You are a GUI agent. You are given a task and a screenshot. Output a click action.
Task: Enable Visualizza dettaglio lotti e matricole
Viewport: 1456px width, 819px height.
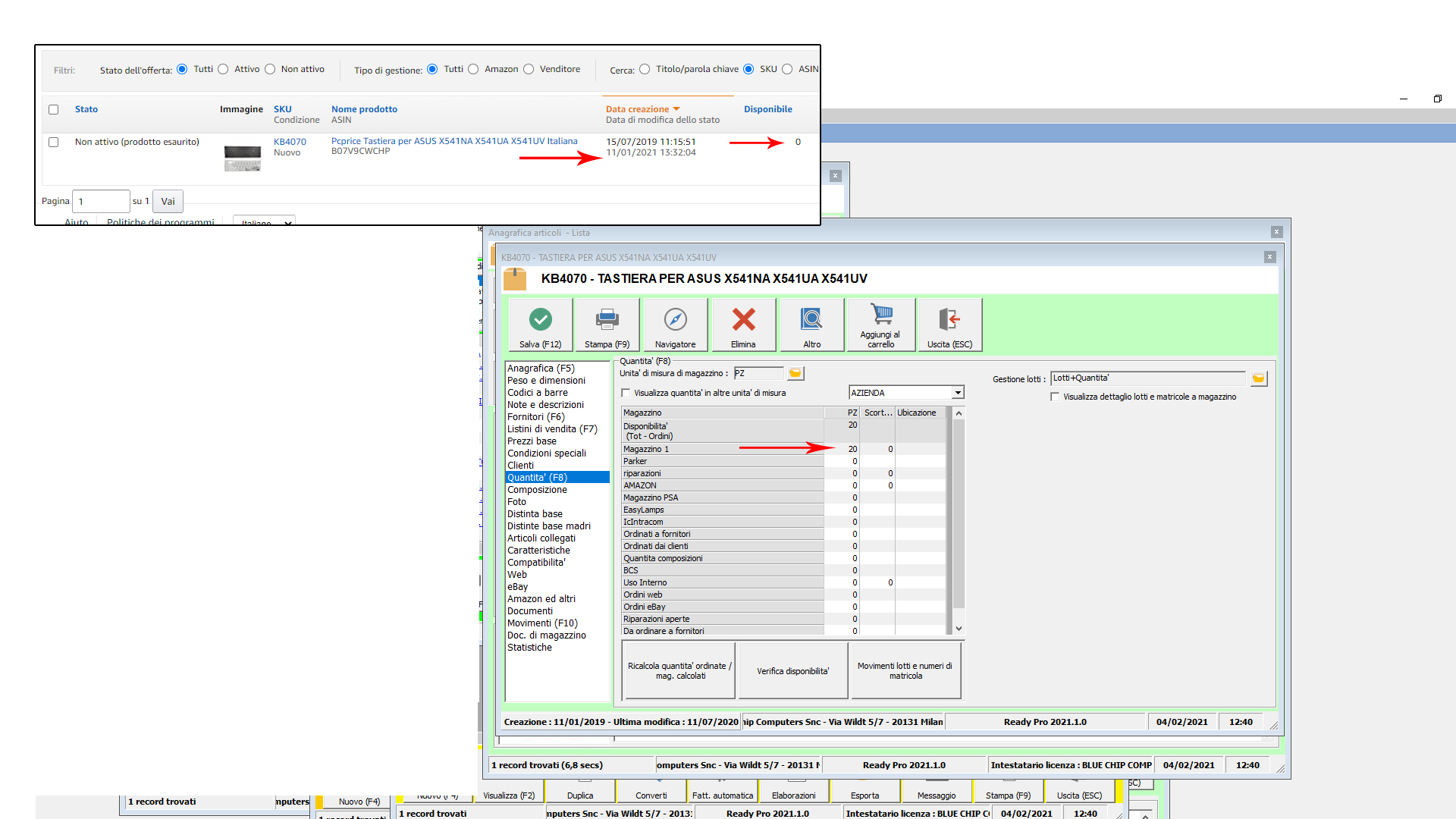[x=1055, y=397]
